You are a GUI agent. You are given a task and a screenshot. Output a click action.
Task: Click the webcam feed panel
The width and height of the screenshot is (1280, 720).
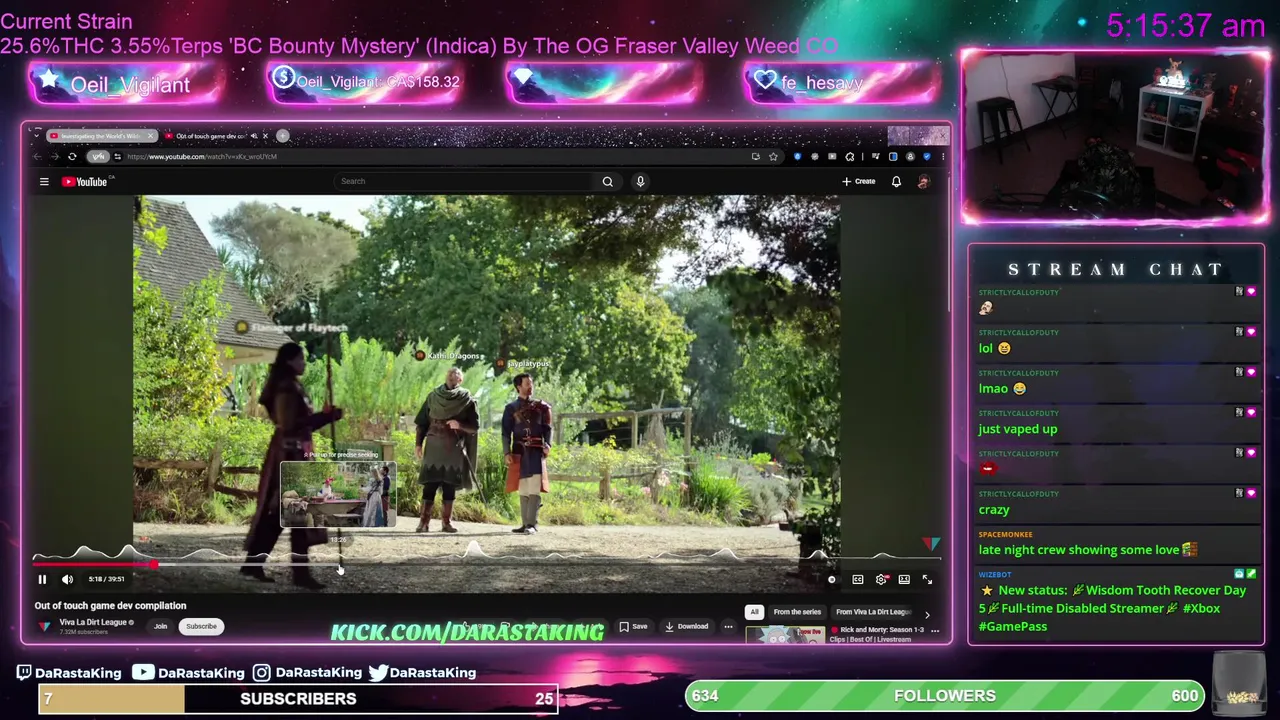tap(1116, 137)
